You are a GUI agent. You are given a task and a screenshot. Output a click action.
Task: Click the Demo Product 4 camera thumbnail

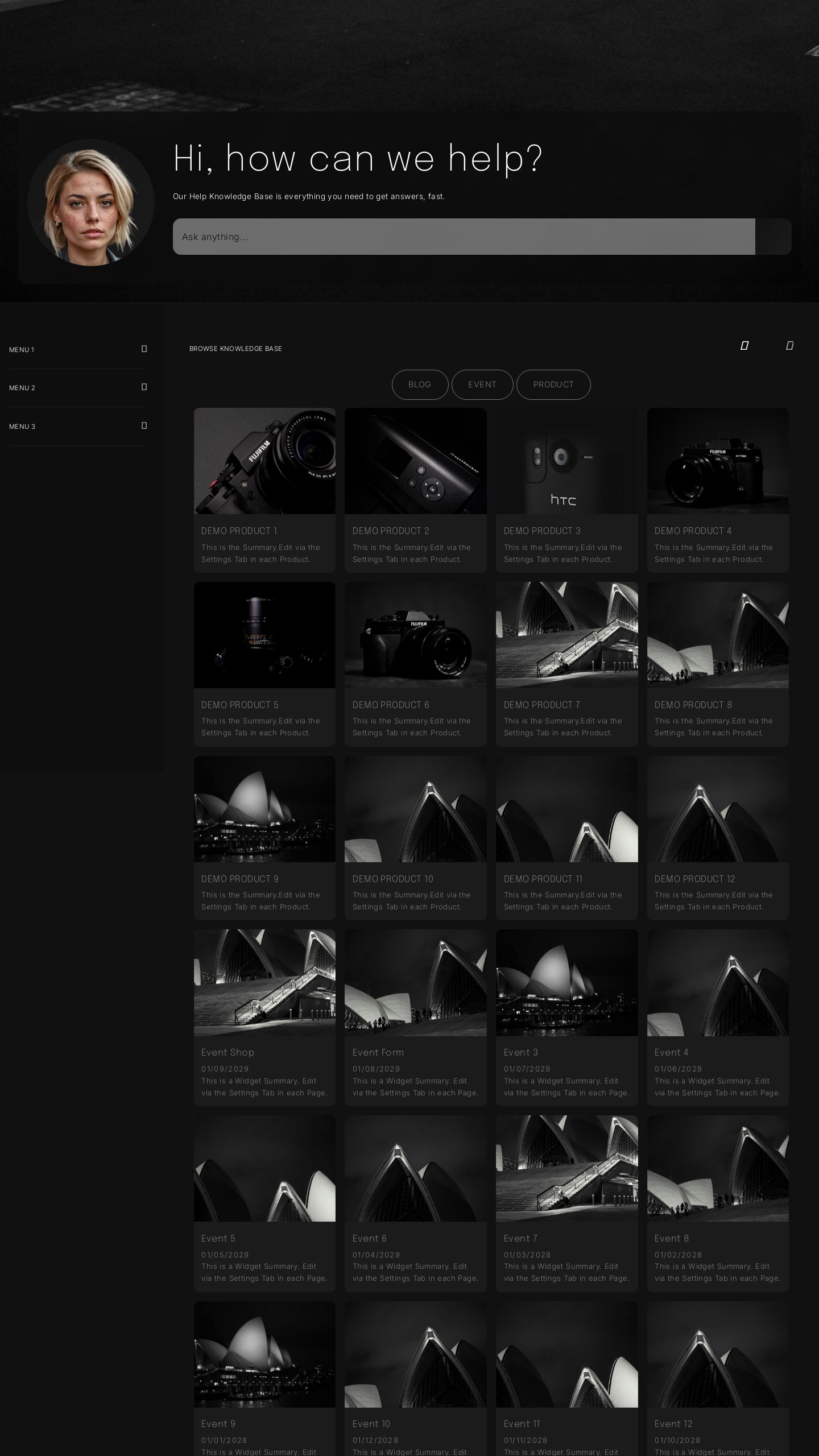coord(718,461)
